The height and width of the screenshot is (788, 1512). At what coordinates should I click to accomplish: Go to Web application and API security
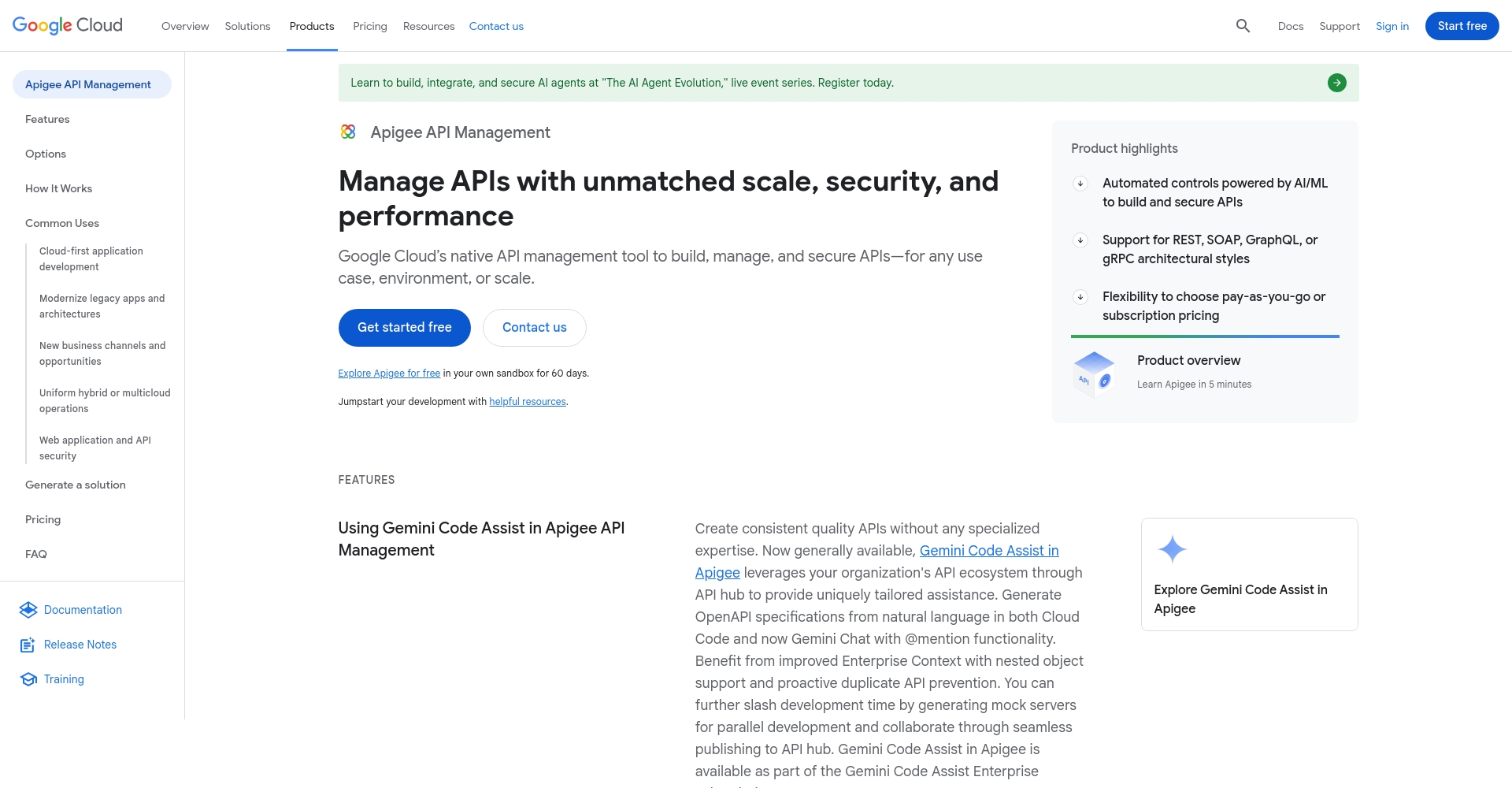pos(95,448)
